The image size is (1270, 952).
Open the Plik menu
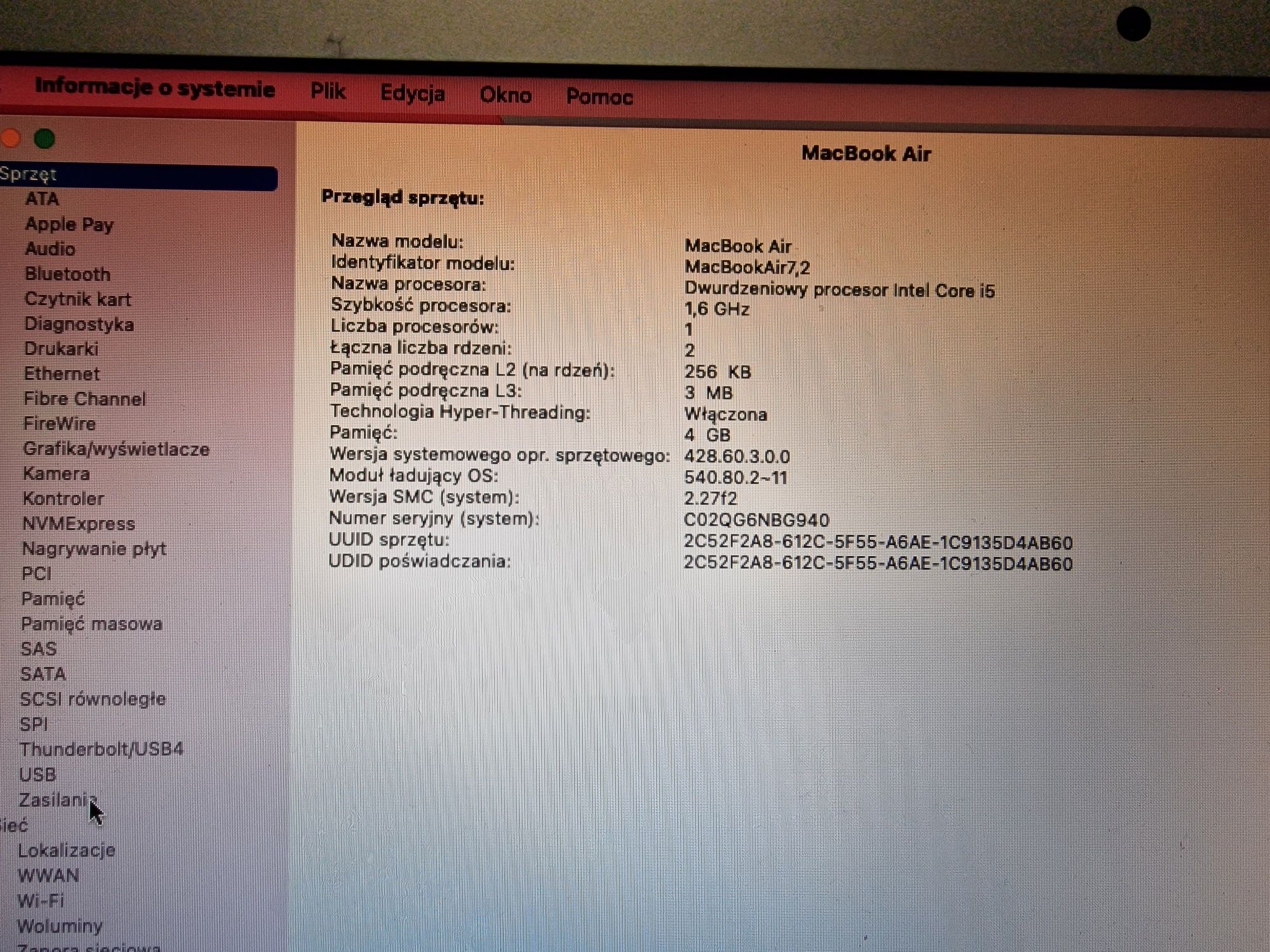(x=328, y=91)
